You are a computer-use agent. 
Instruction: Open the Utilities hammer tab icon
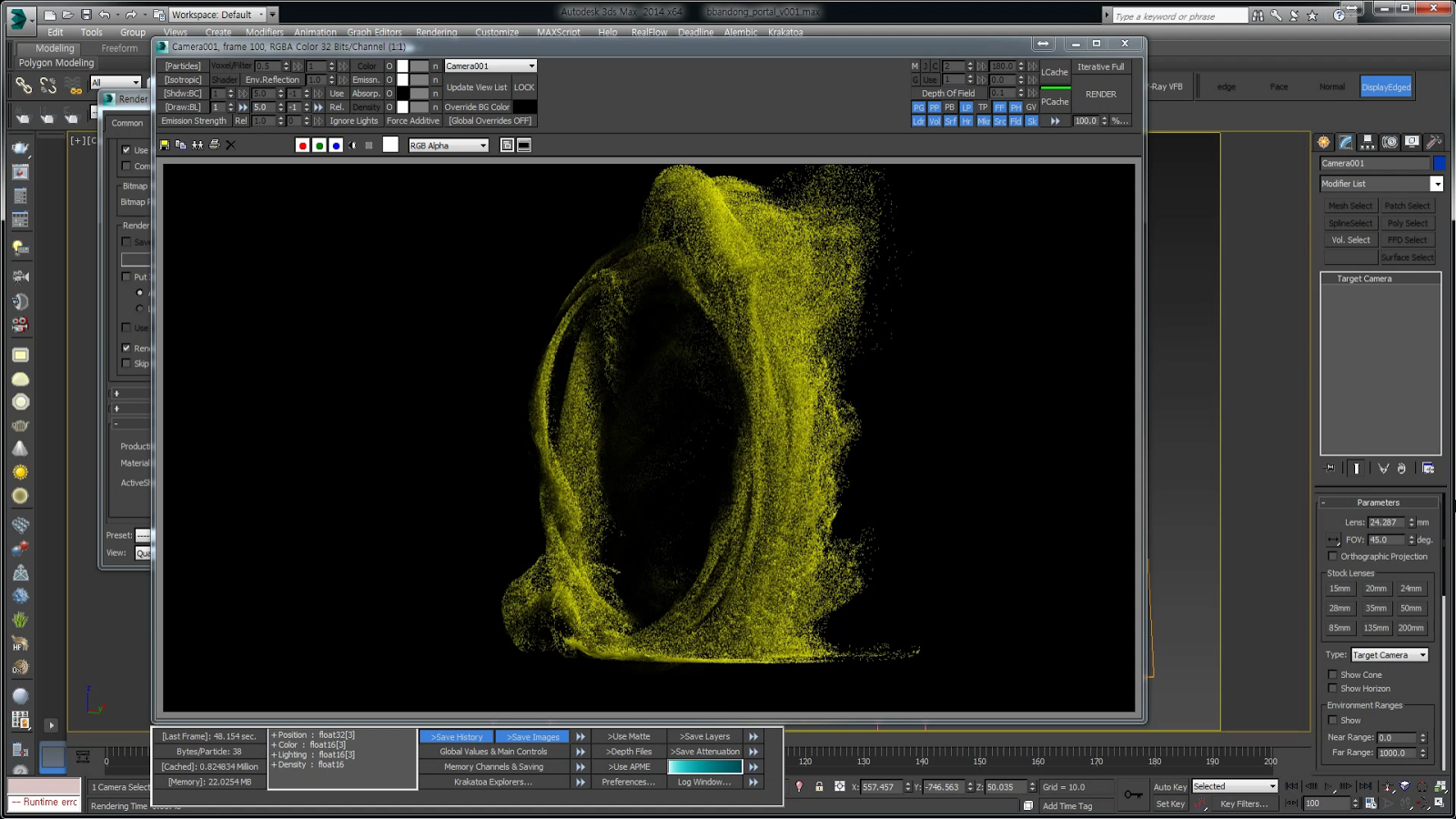[1433, 142]
